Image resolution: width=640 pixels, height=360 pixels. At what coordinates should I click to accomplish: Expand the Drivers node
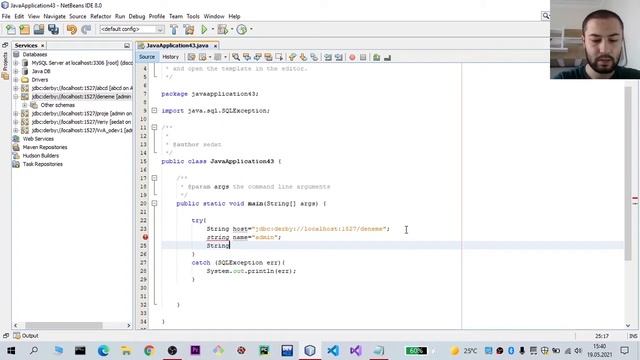(16, 80)
